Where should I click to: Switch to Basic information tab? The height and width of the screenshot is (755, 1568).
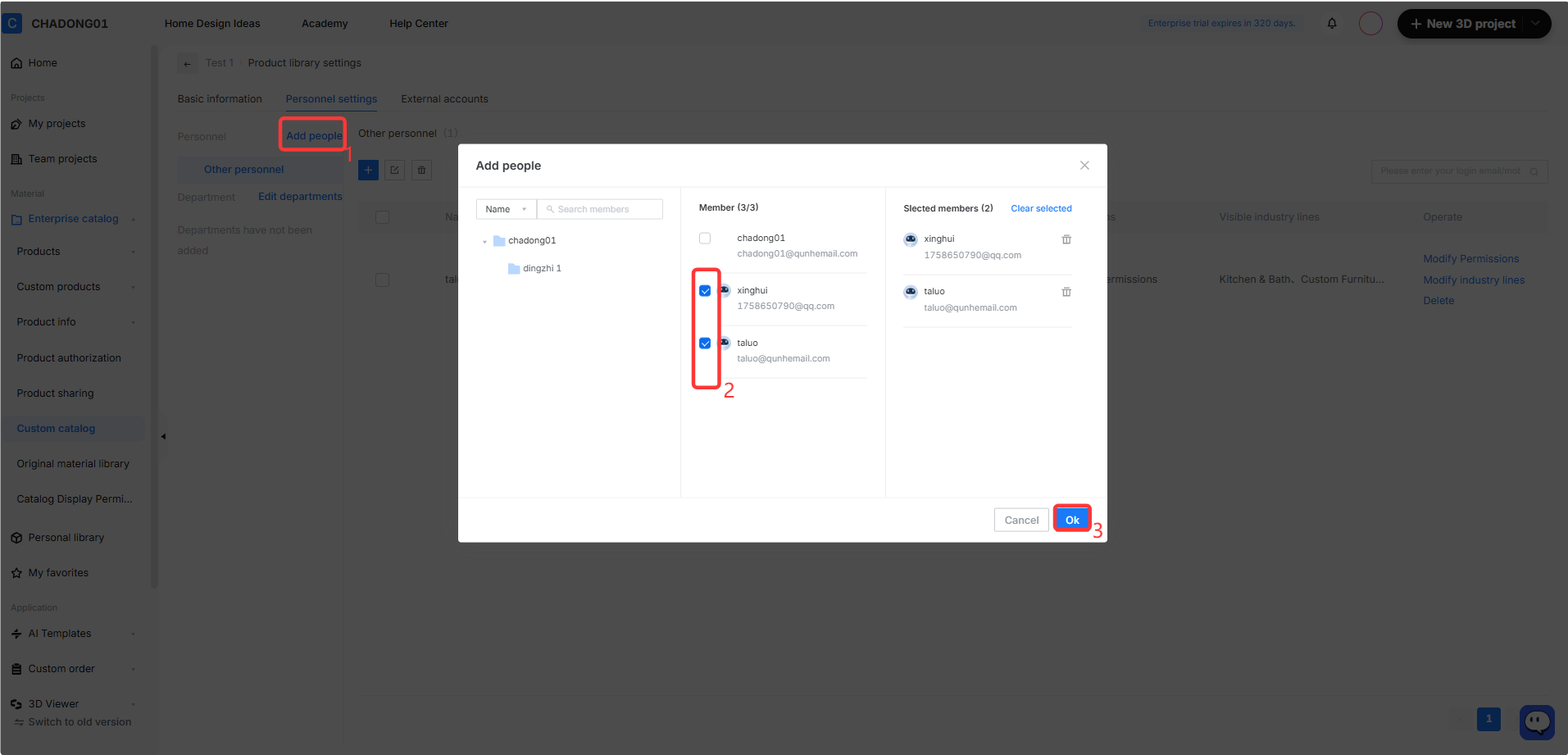pos(220,99)
